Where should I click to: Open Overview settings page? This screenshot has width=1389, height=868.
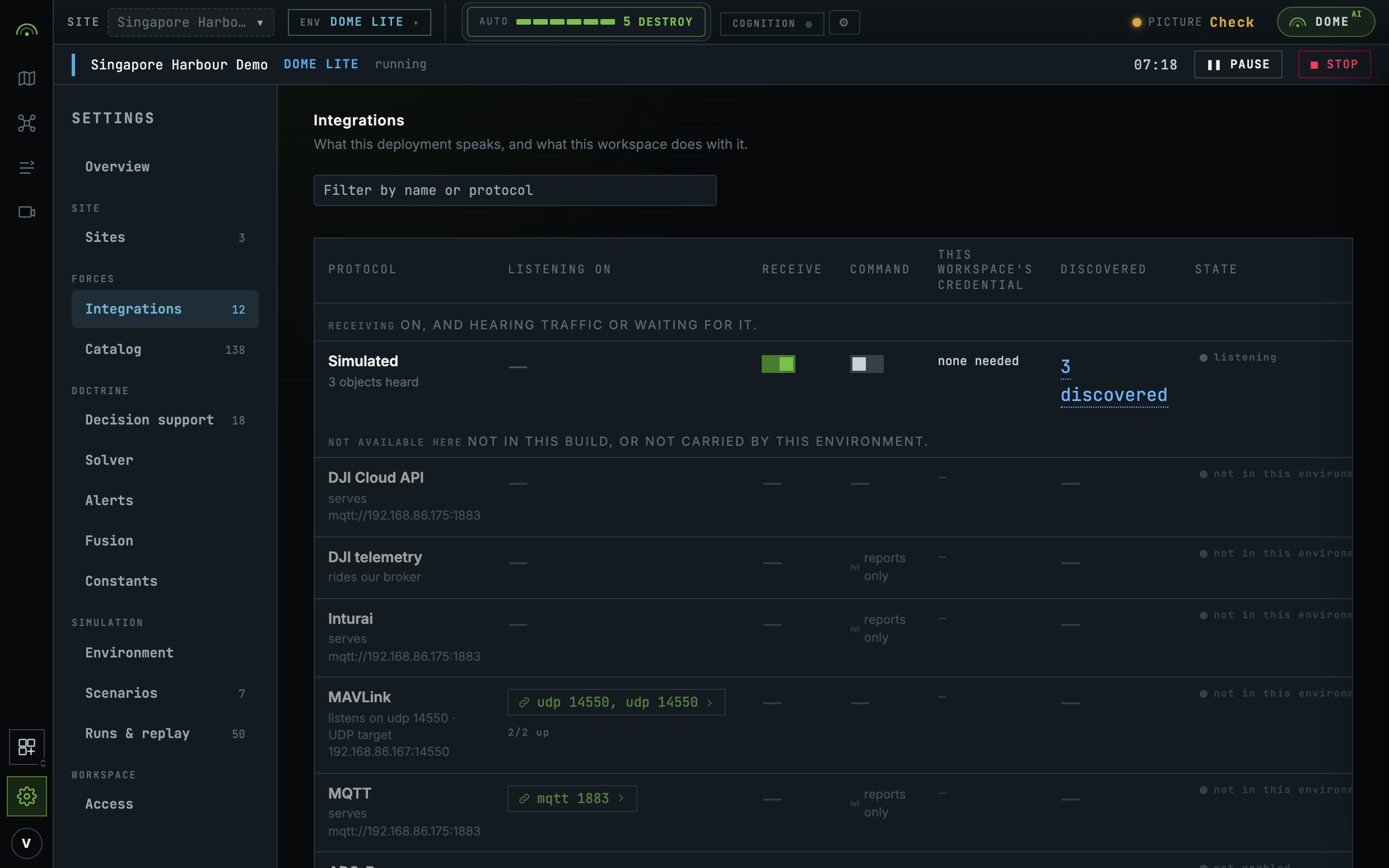coord(165,166)
